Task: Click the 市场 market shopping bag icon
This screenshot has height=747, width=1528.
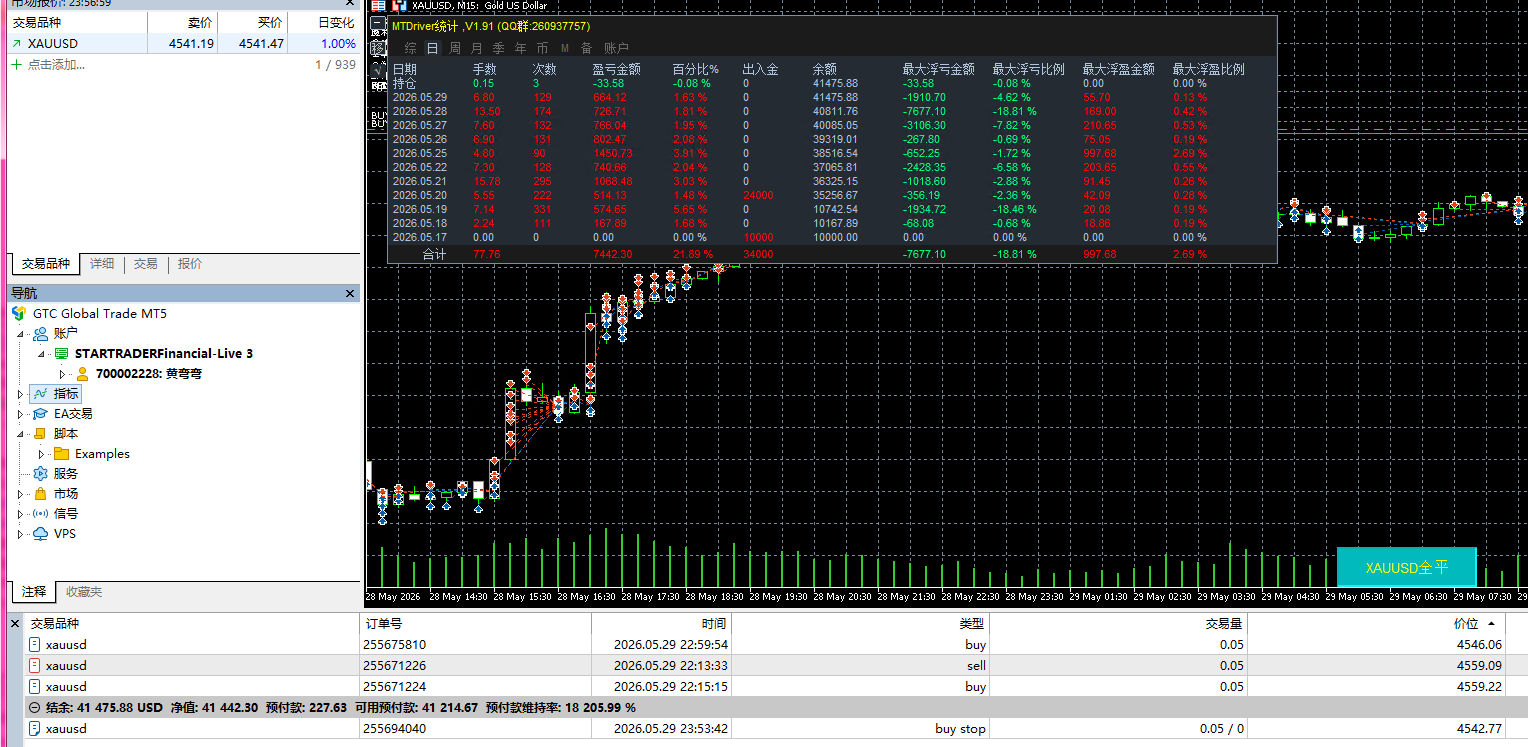Action: click(x=40, y=494)
